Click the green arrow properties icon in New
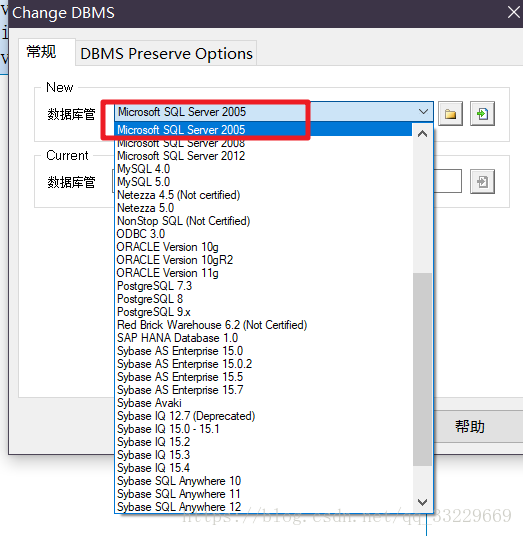 tap(482, 113)
